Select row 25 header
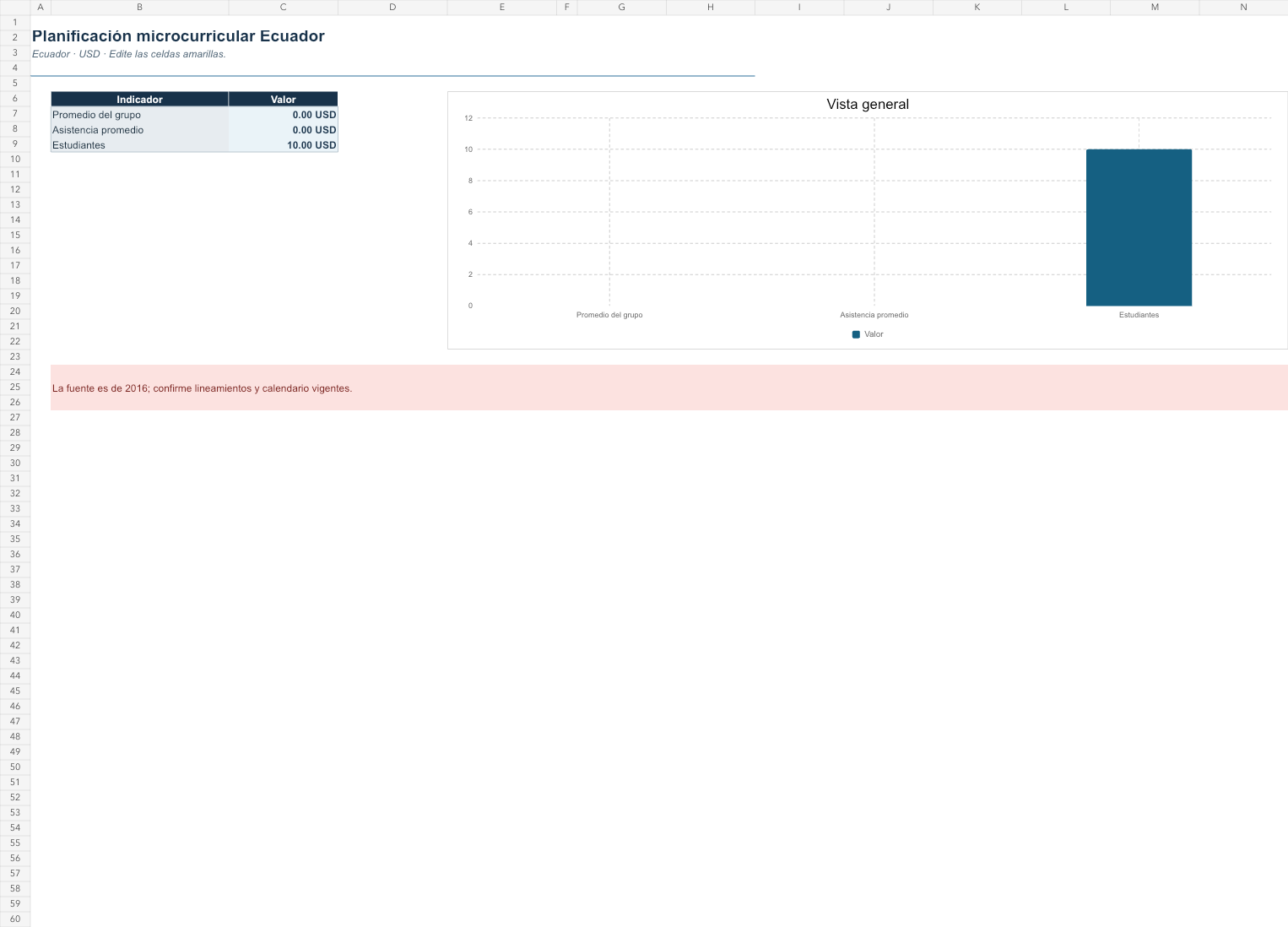Screen dimensions: 1288x927 (x=15, y=388)
